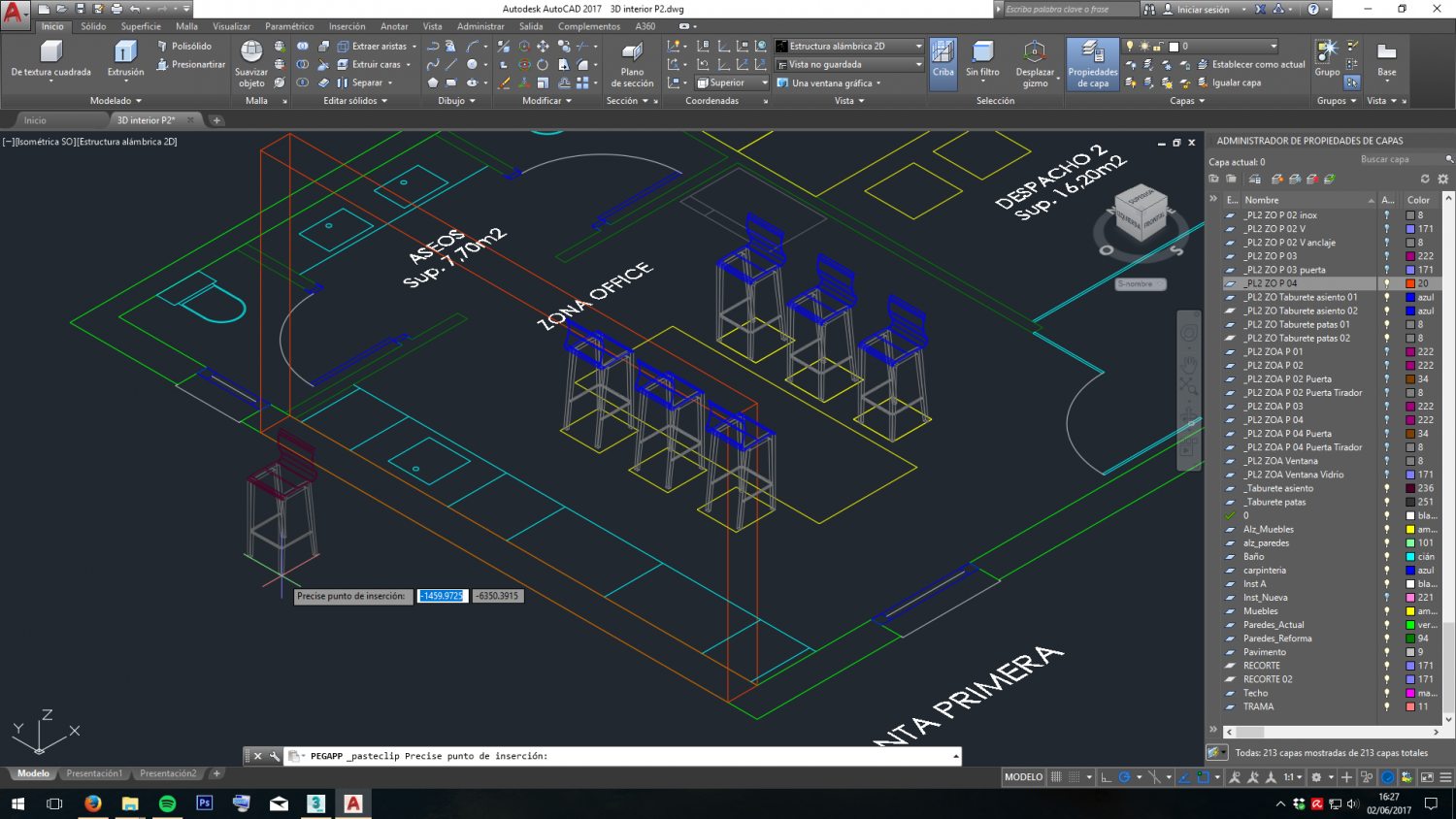Open the AutoCAD application menu logo
Image resolution: width=1456 pixels, height=819 pixels.
click(x=15, y=14)
